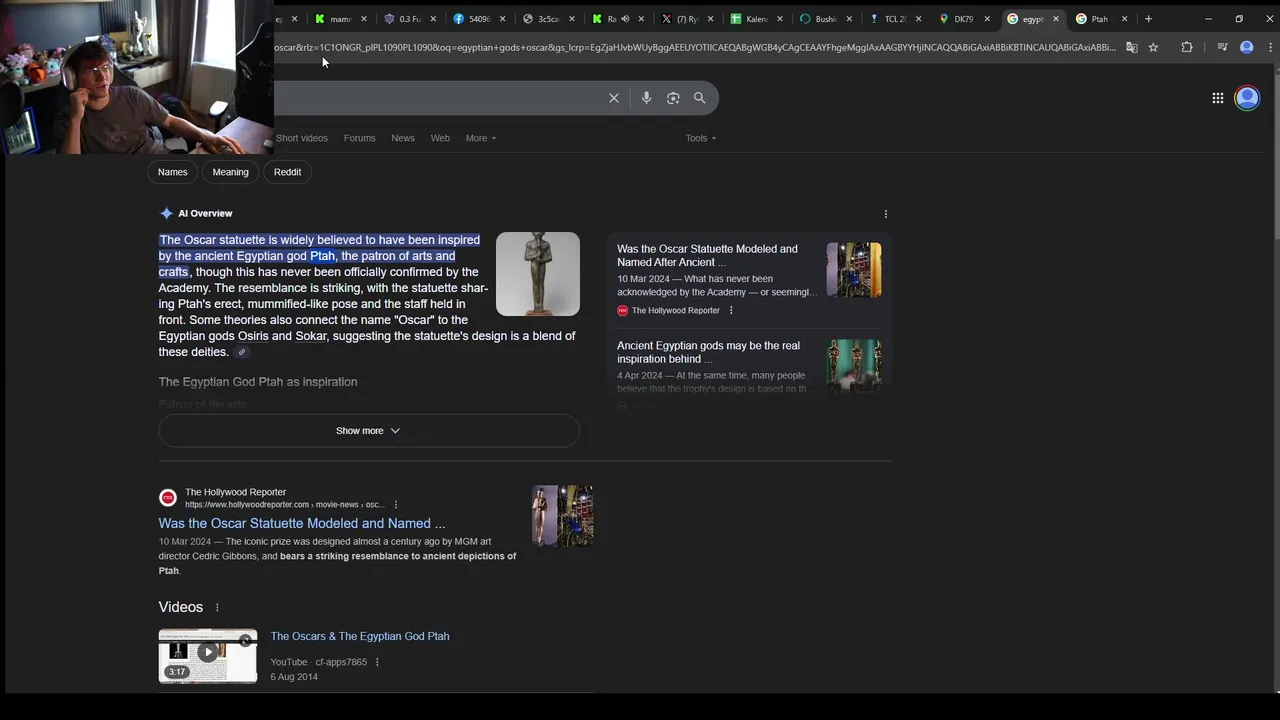Click the Ptah link in AI Overview

click(x=322, y=256)
